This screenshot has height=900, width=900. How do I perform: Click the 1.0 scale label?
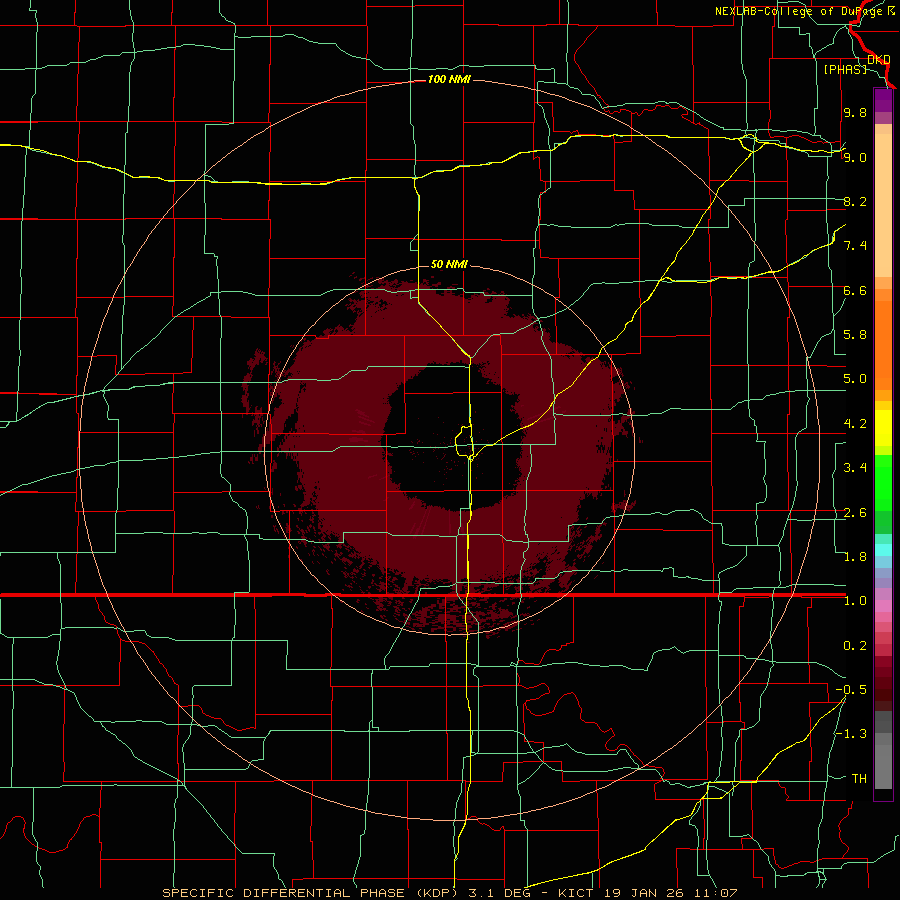pyautogui.click(x=855, y=601)
